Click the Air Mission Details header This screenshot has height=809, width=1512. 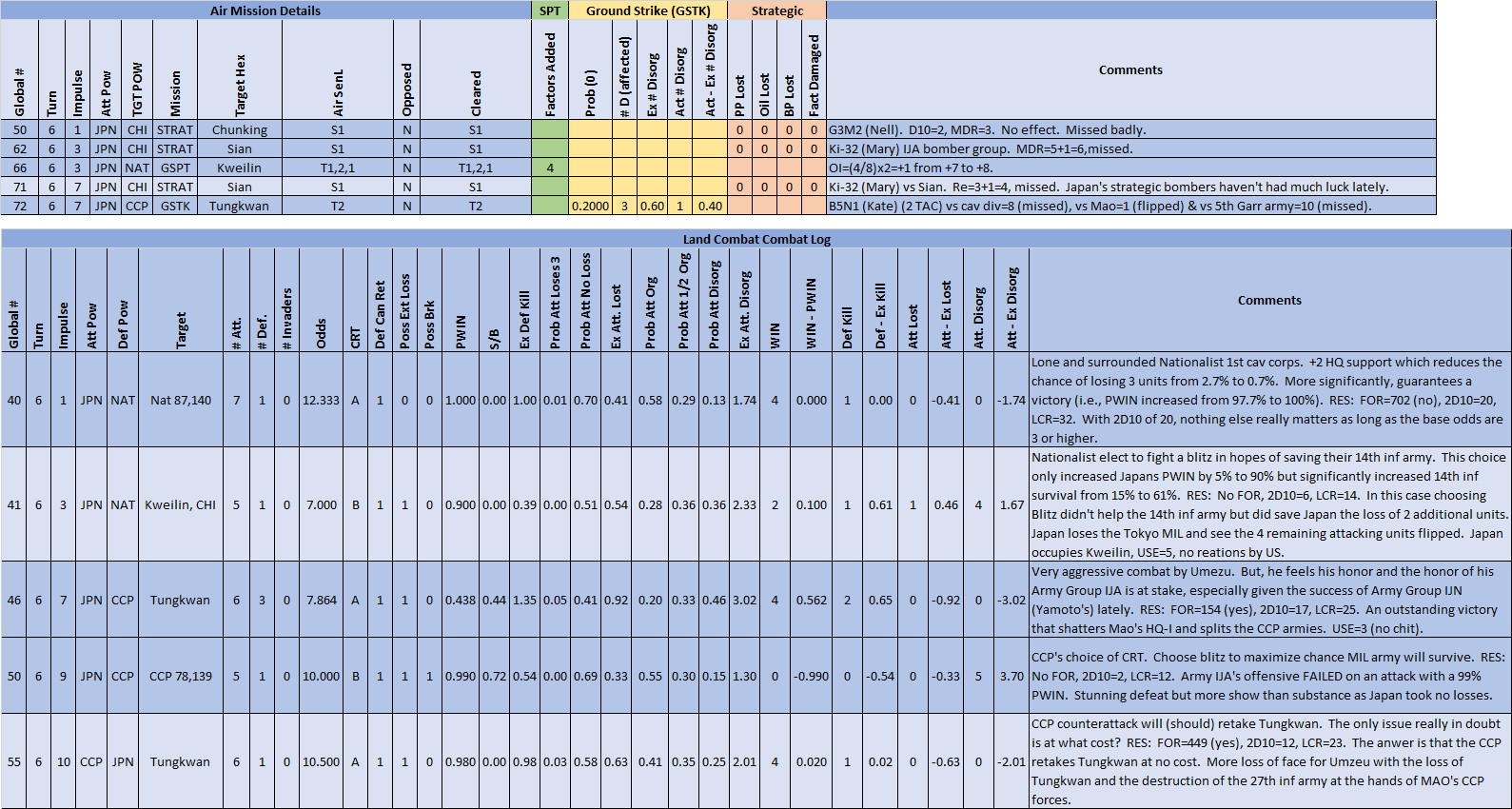pyautogui.click(x=265, y=10)
